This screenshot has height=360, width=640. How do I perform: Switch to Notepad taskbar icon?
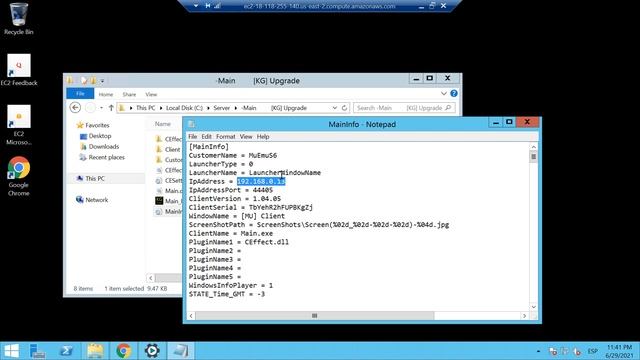click(x=180, y=351)
